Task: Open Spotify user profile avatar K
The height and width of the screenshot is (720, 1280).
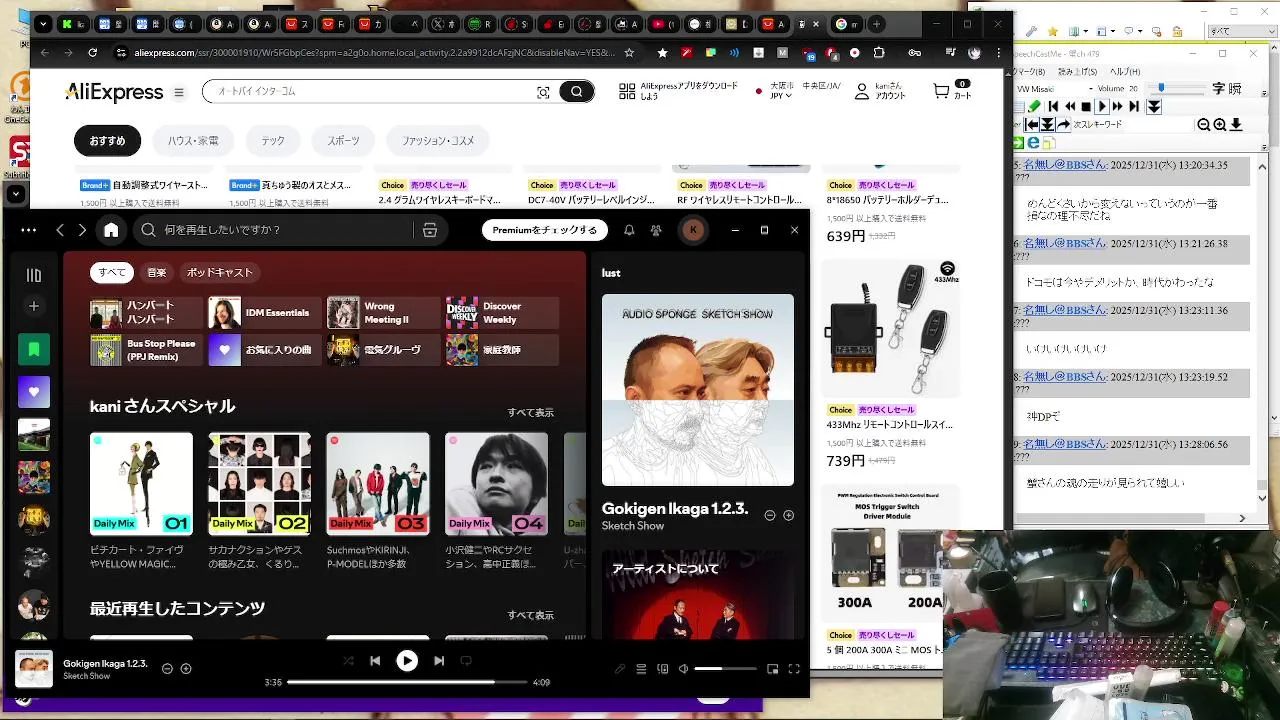Action: [693, 230]
